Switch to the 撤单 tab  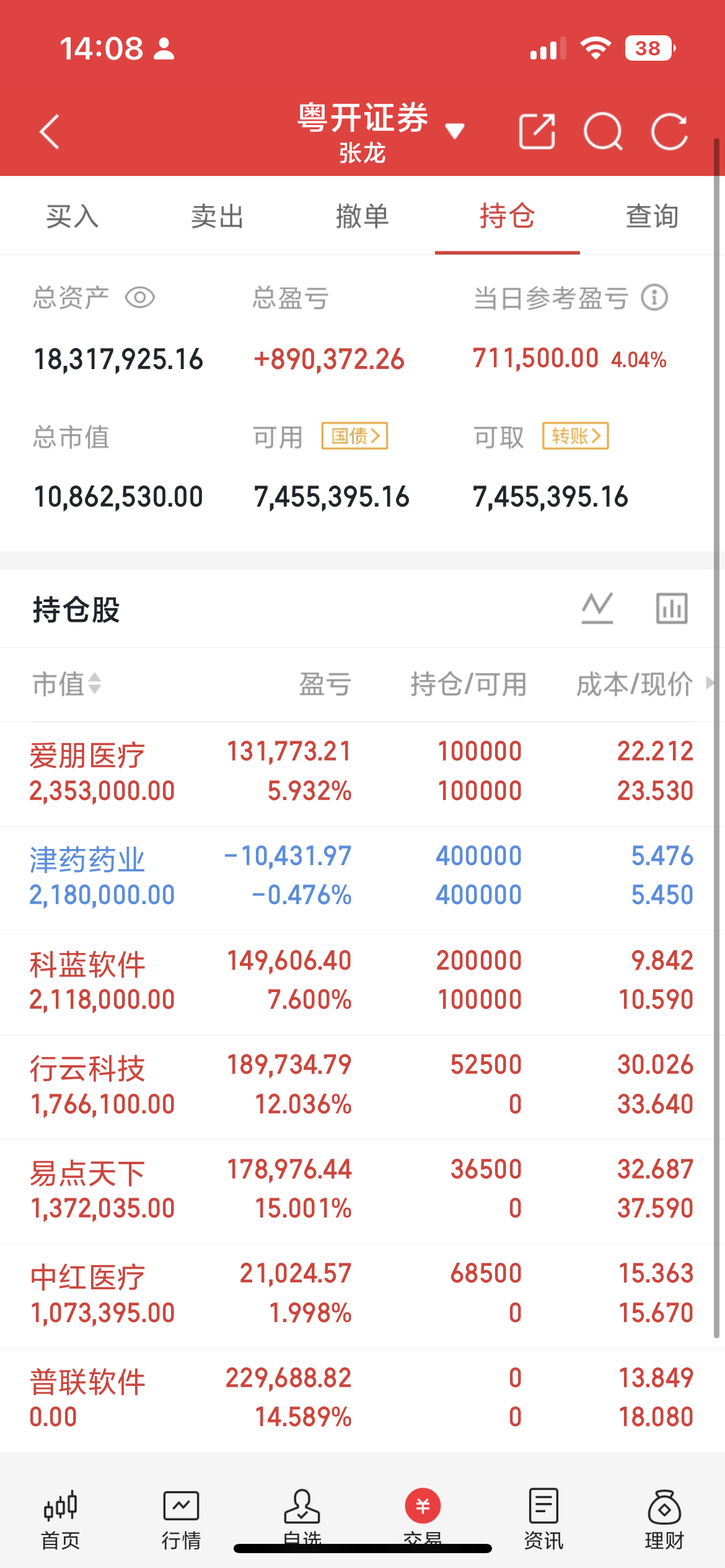(x=362, y=216)
